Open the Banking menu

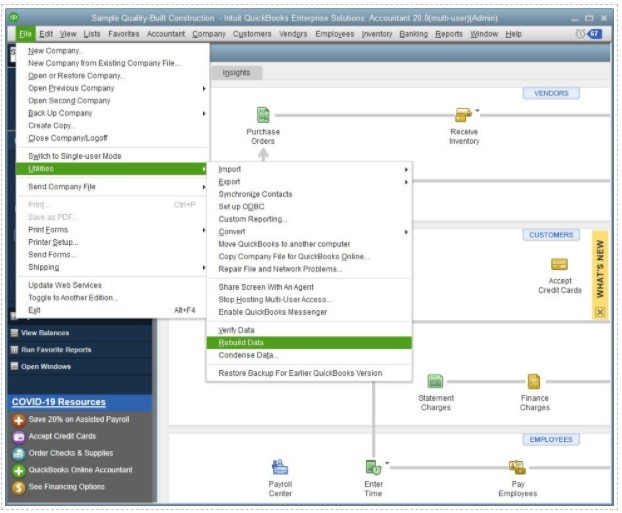pos(413,34)
